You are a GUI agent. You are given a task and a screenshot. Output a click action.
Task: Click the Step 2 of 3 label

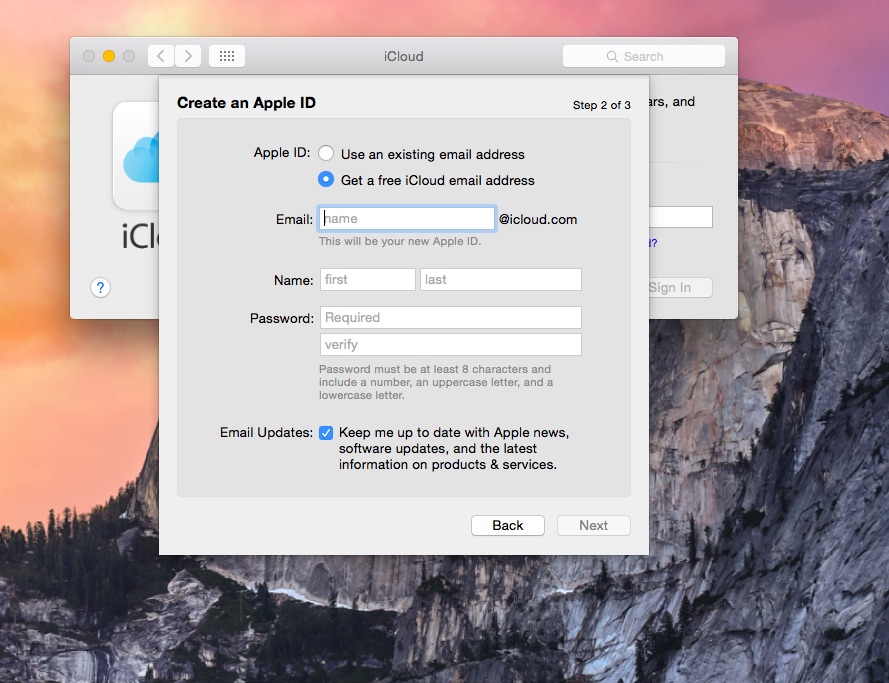tap(601, 105)
